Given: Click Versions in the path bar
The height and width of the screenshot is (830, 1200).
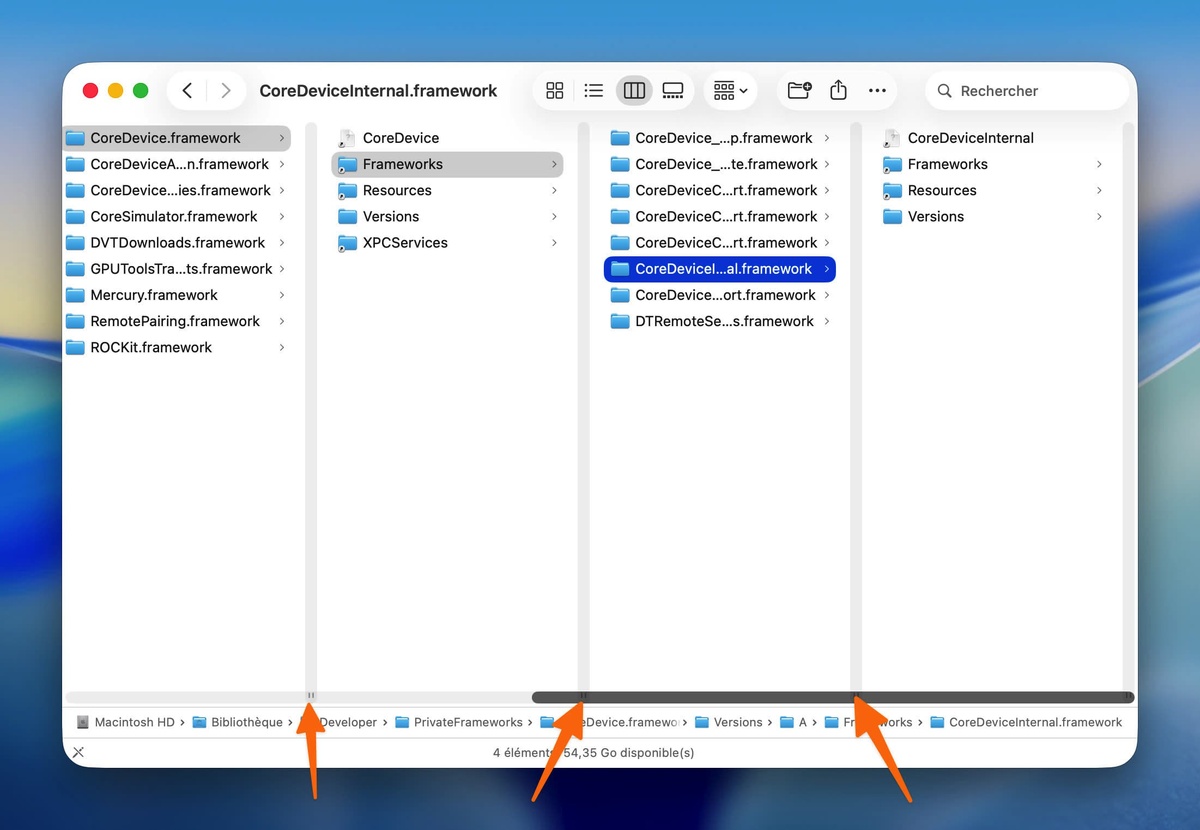Looking at the screenshot, I should click(x=729, y=722).
